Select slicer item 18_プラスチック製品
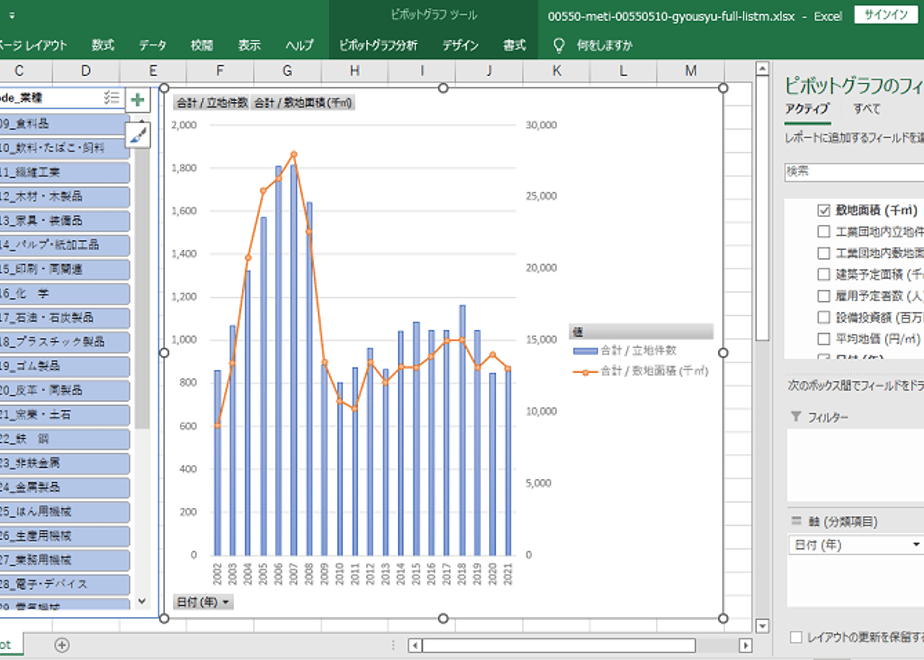Image resolution: width=924 pixels, height=660 pixels. click(x=64, y=342)
